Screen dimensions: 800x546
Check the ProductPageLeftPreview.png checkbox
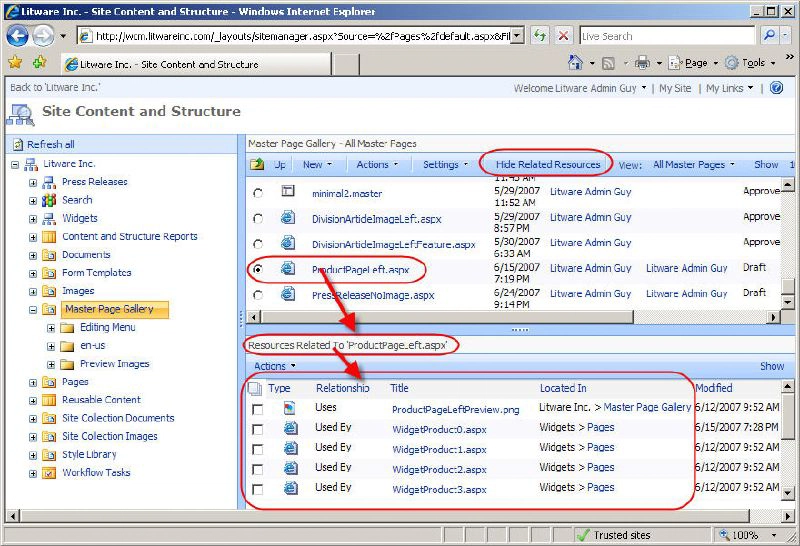(x=258, y=409)
